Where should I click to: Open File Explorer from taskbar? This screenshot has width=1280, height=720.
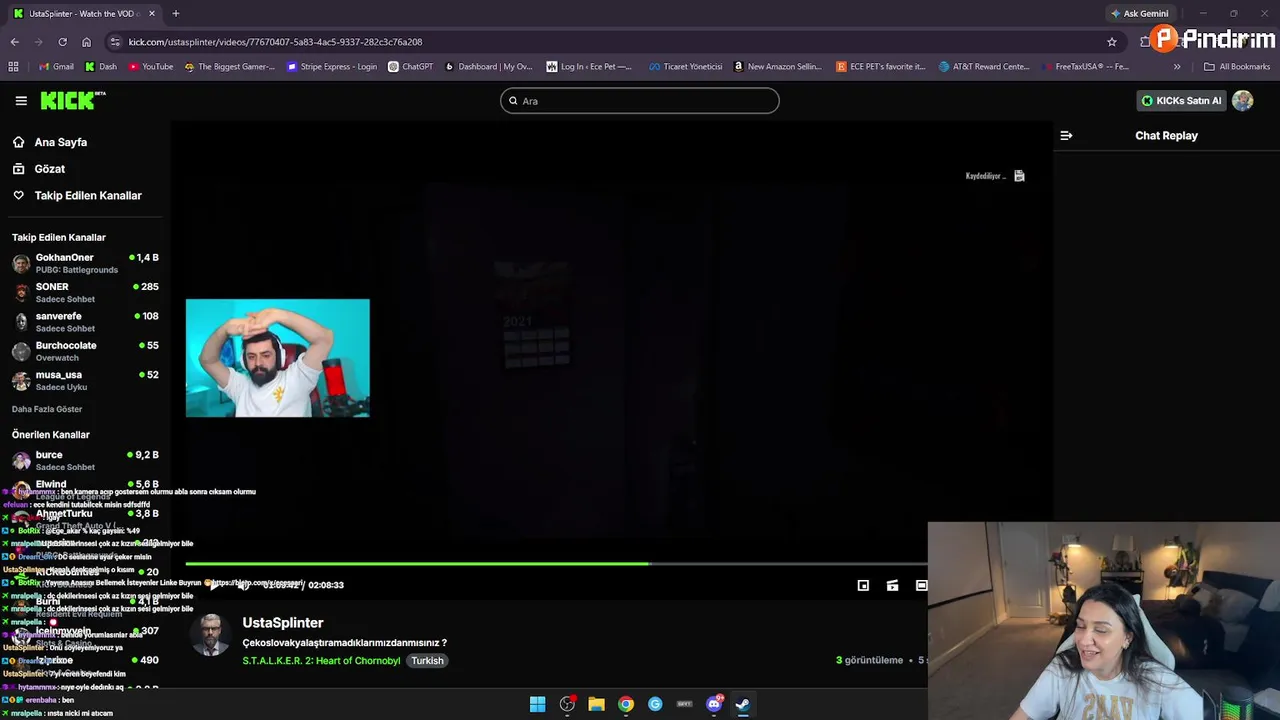(x=596, y=704)
